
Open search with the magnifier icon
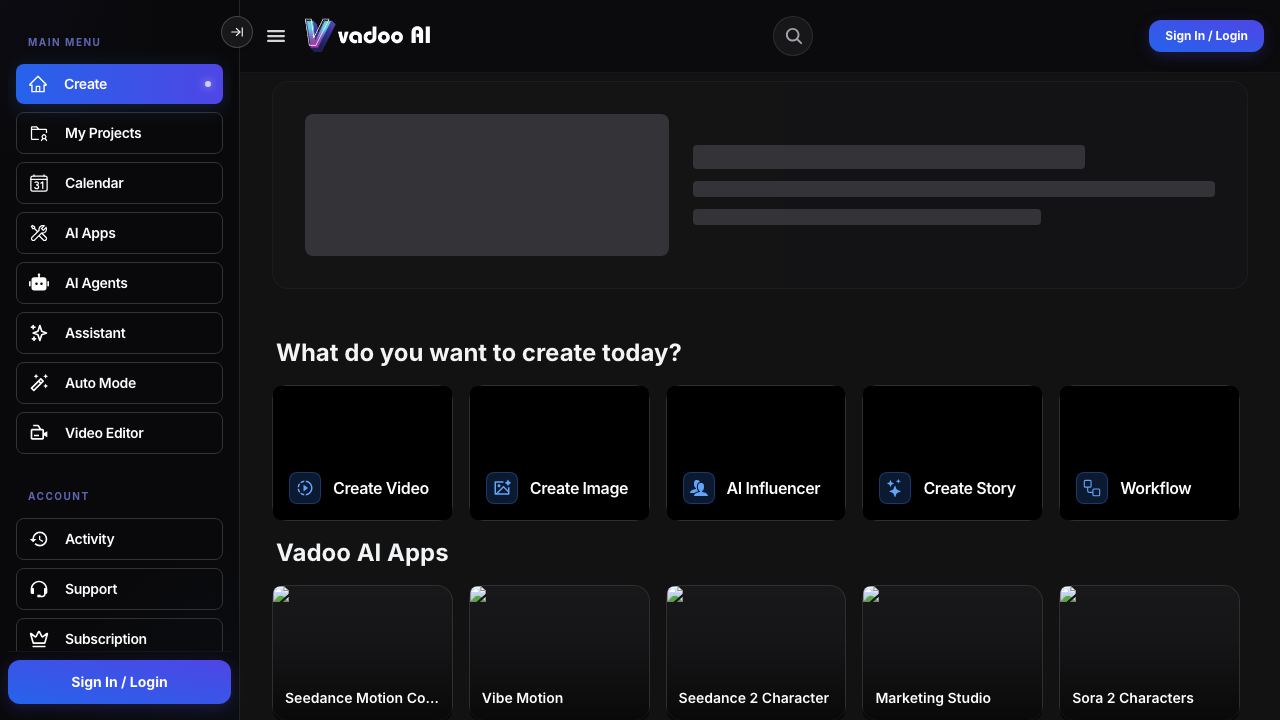(x=793, y=36)
